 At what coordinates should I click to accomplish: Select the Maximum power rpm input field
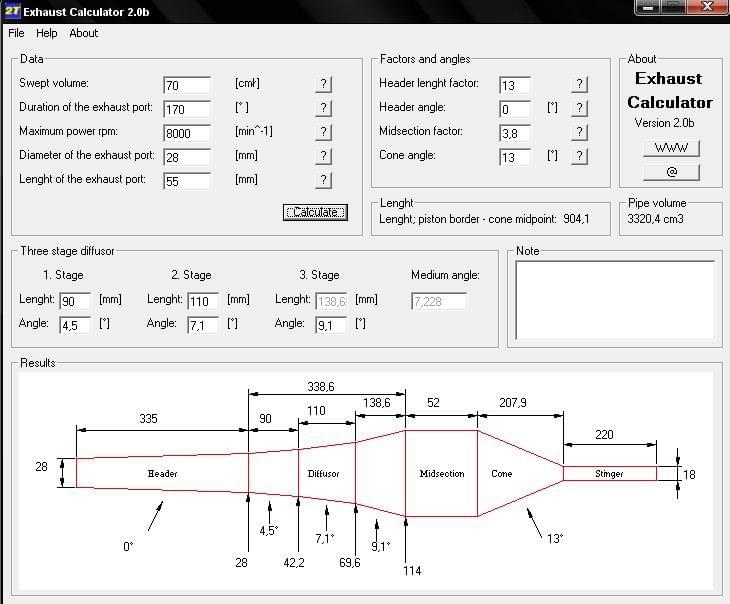click(x=186, y=133)
